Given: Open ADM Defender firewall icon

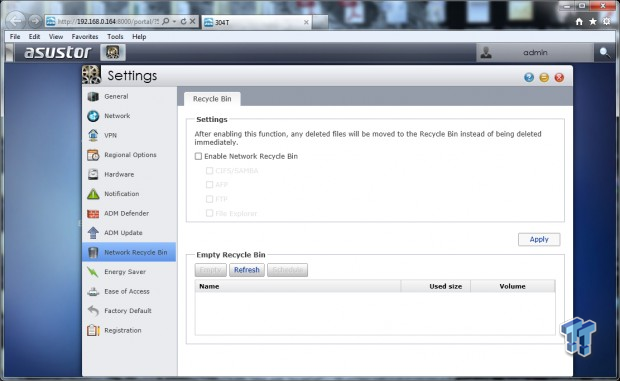Looking at the screenshot, I should tap(93, 213).
